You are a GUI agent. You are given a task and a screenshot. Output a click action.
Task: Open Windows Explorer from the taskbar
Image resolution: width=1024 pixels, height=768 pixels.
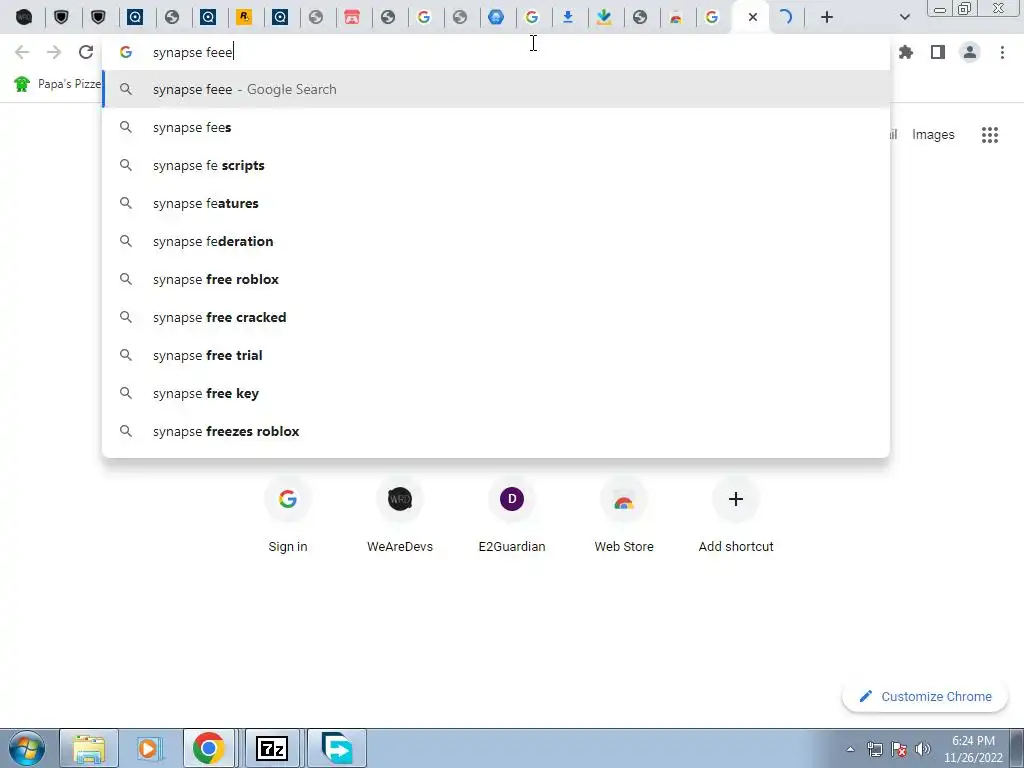click(x=89, y=748)
